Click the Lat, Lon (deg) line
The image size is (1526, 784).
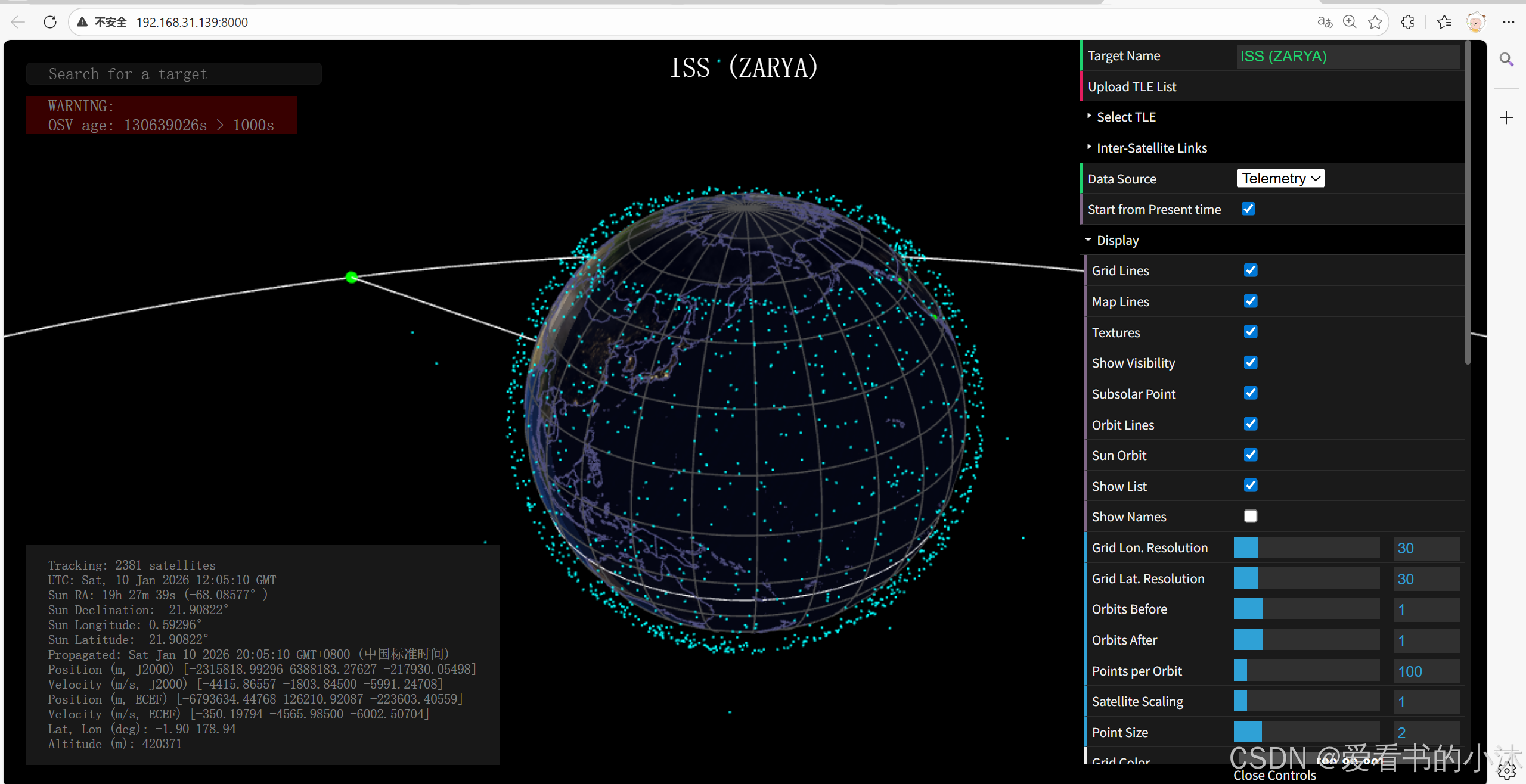coord(142,729)
